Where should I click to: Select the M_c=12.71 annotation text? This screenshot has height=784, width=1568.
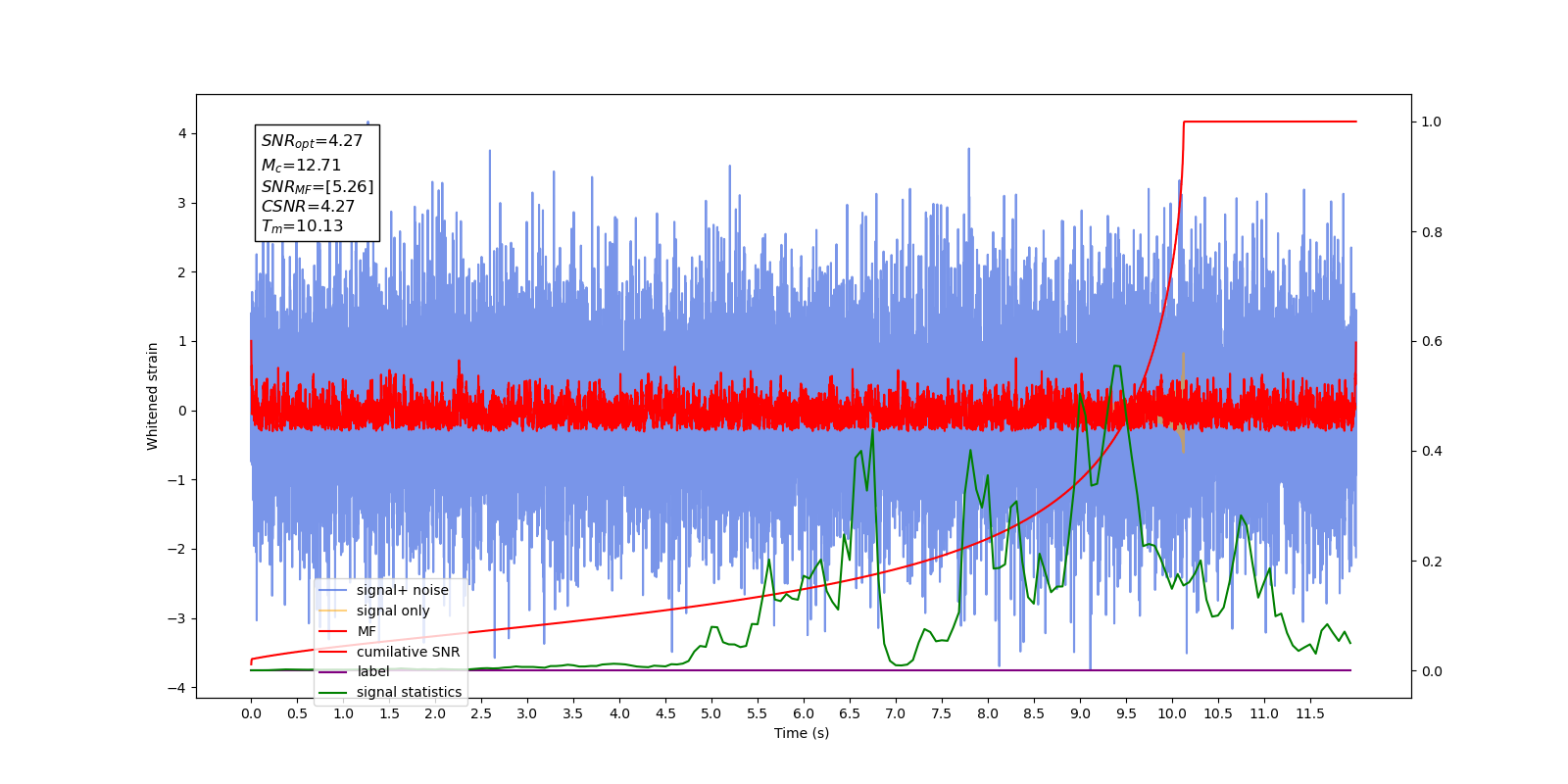301,166
